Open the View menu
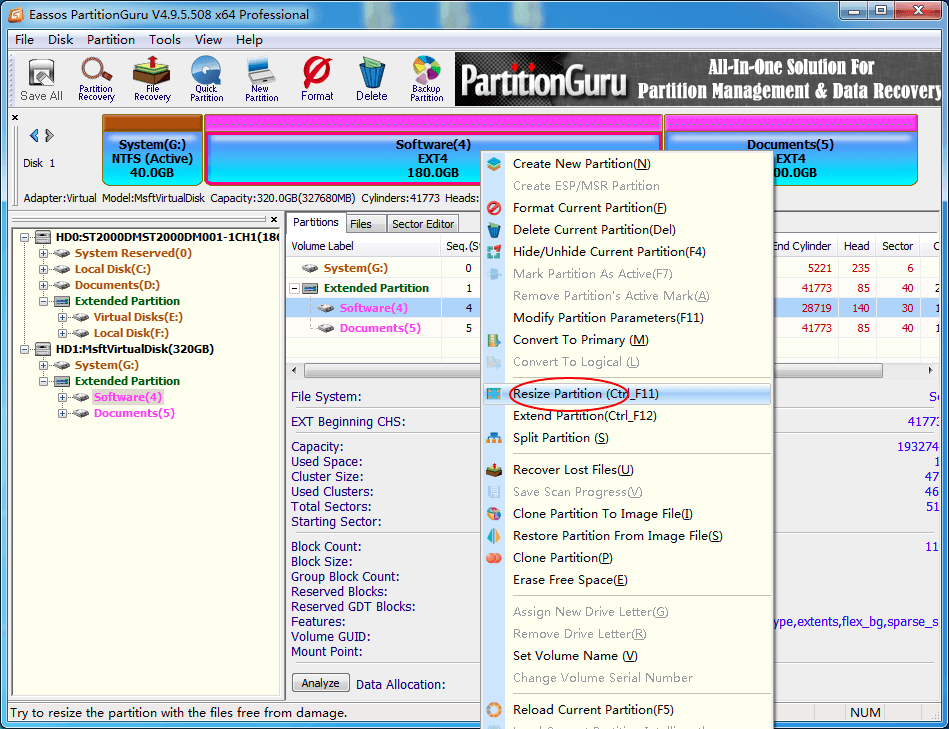Screen dimensions: 949x729 point(208,40)
